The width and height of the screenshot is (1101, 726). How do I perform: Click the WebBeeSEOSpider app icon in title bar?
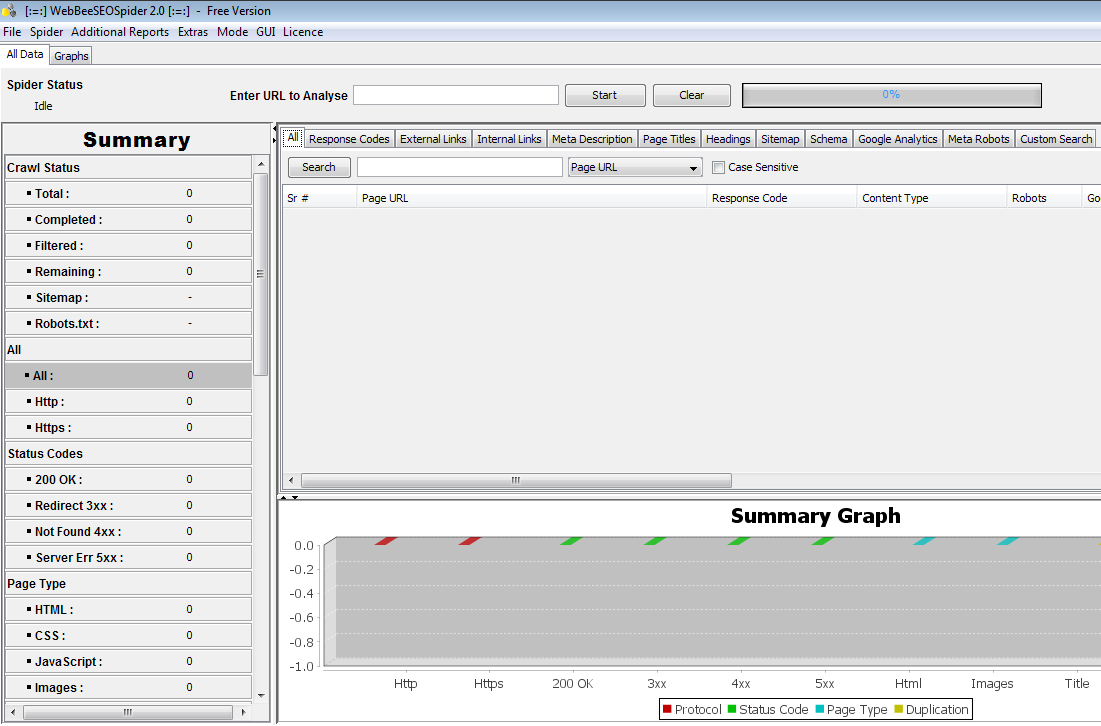pos(9,11)
